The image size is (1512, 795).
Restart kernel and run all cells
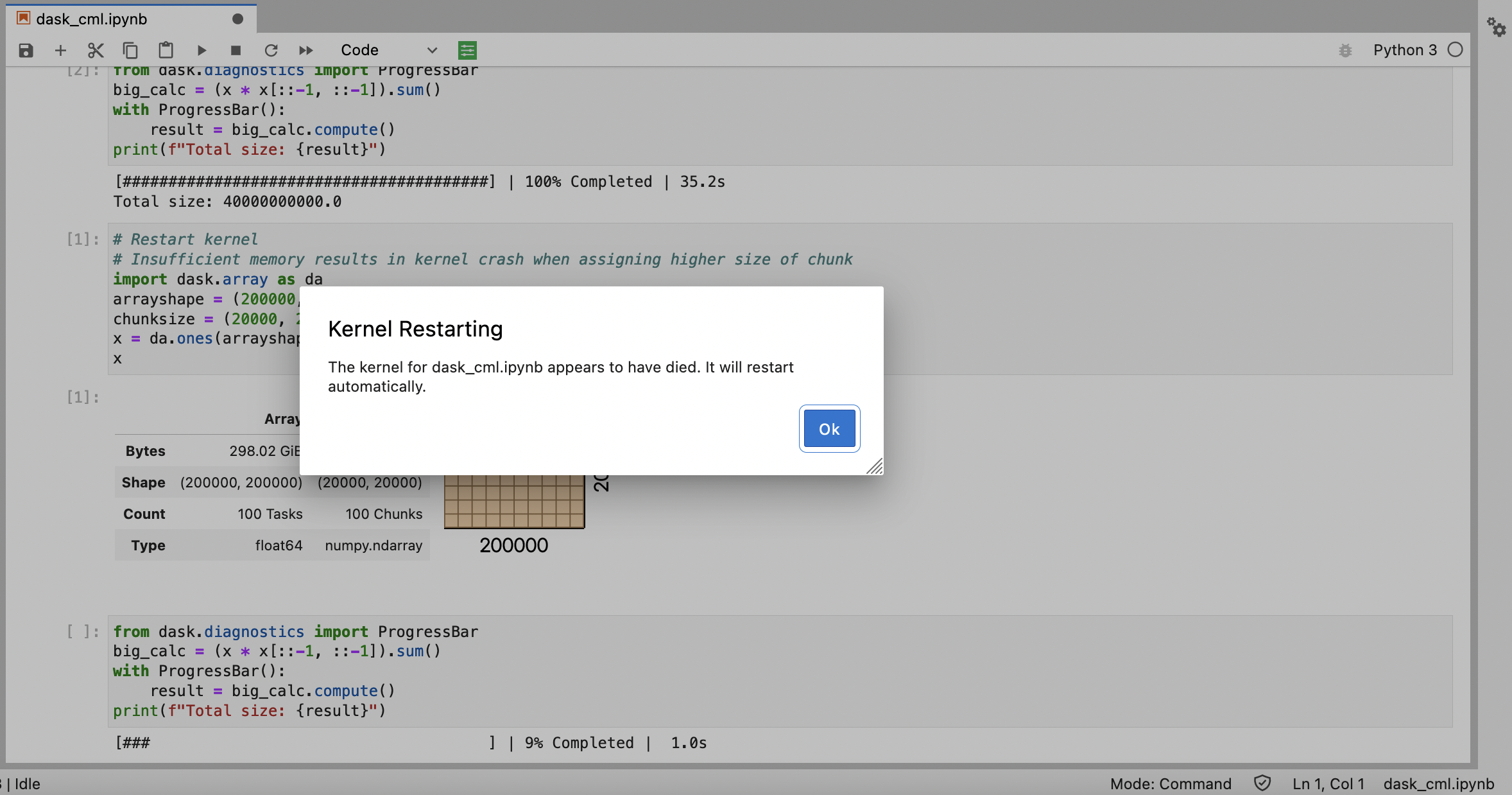305,50
